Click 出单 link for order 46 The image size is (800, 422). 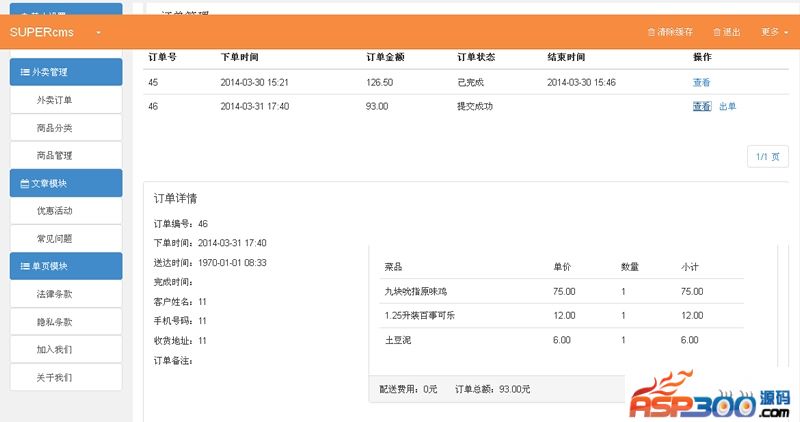727,106
